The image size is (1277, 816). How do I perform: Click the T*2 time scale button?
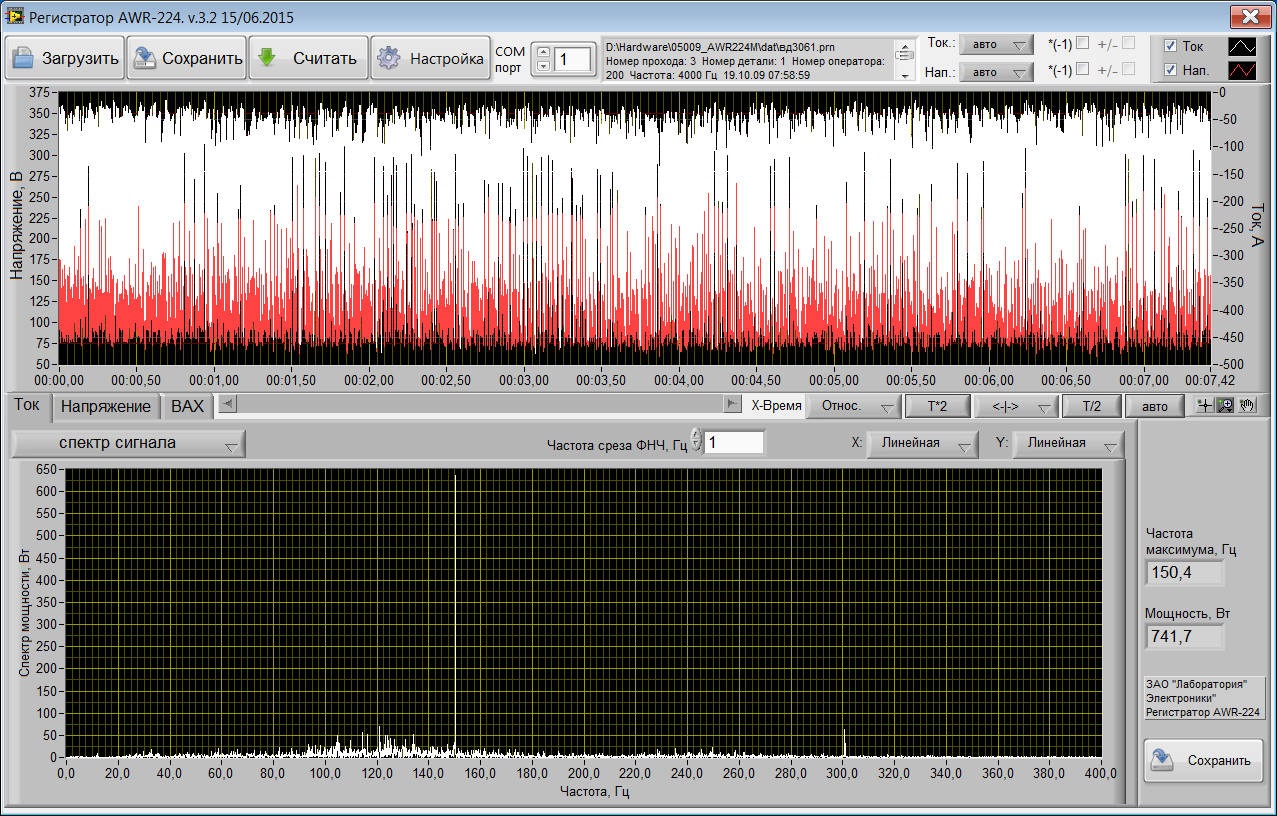[936, 406]
